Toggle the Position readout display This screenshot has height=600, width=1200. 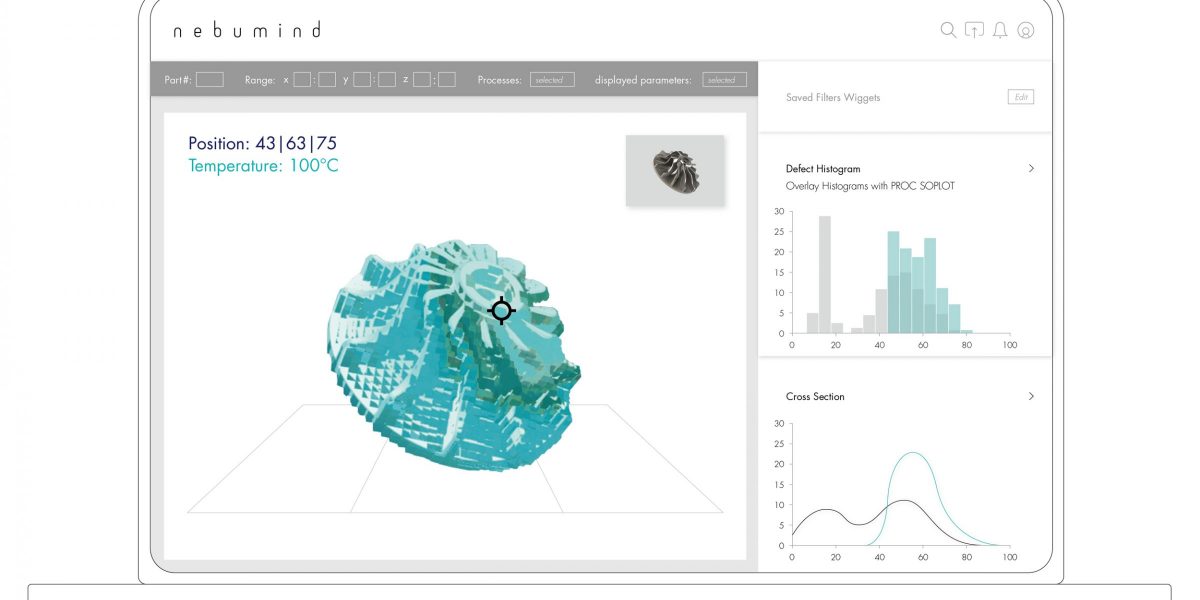(x=262, y=144)
